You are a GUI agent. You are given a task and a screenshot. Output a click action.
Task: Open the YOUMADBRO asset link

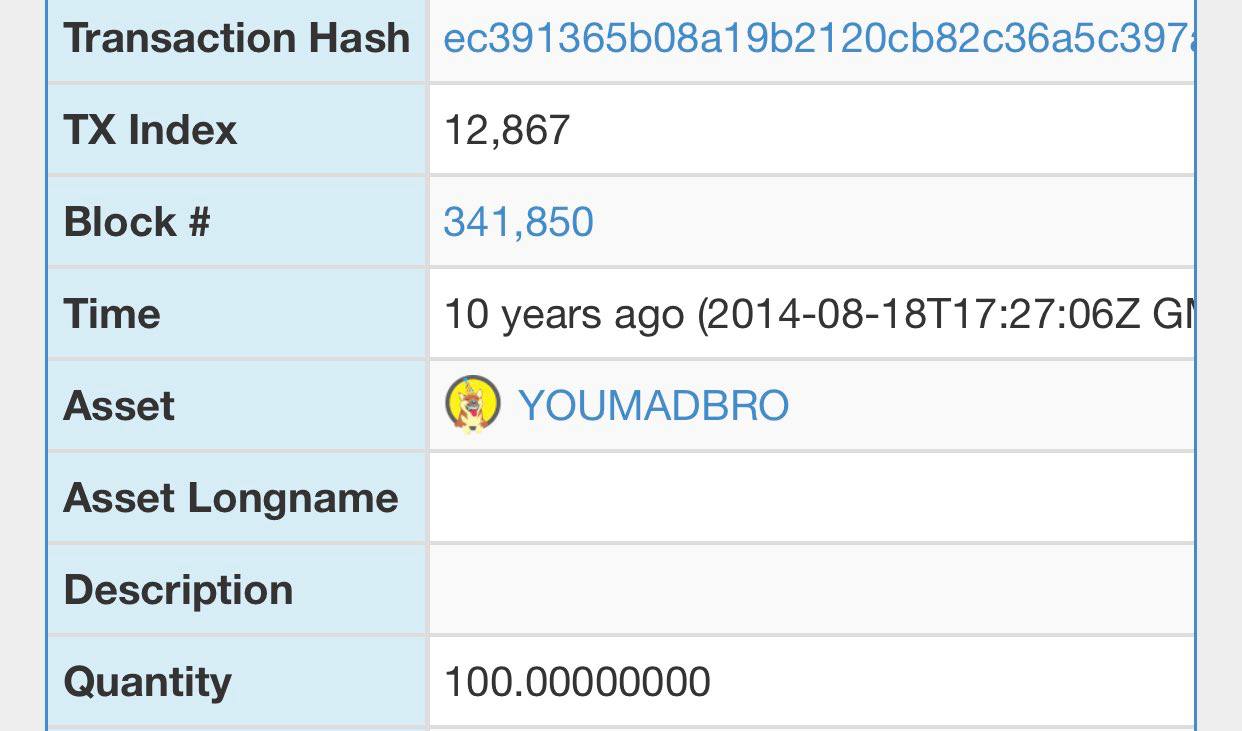(653, 406)
